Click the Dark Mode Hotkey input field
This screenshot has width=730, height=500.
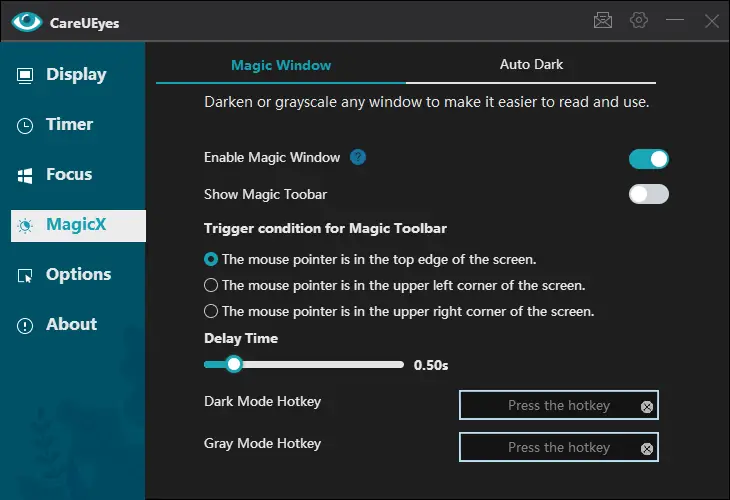coord(558,405)
